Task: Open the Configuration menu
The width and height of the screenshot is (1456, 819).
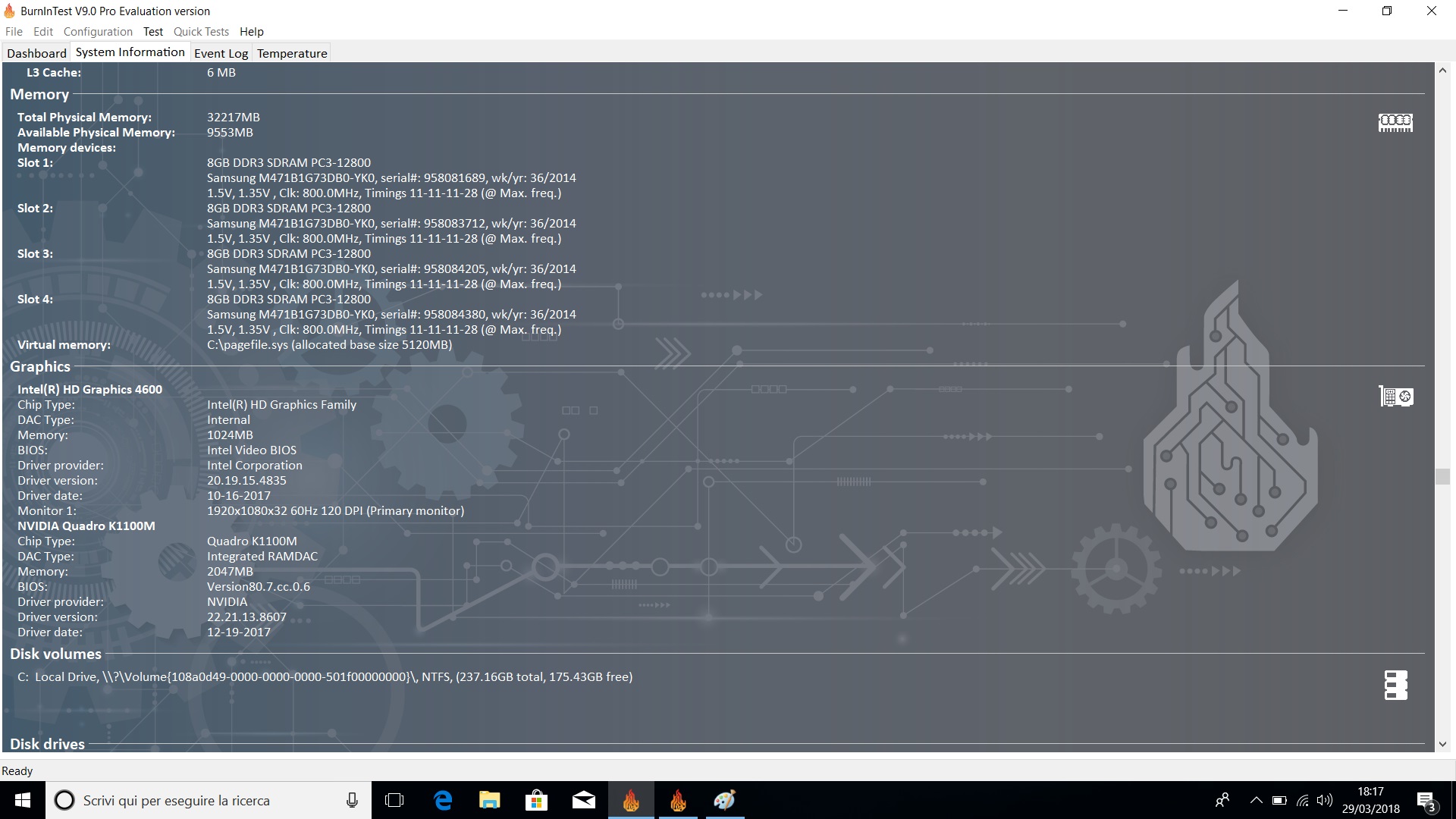Action: tap(98, 32)
